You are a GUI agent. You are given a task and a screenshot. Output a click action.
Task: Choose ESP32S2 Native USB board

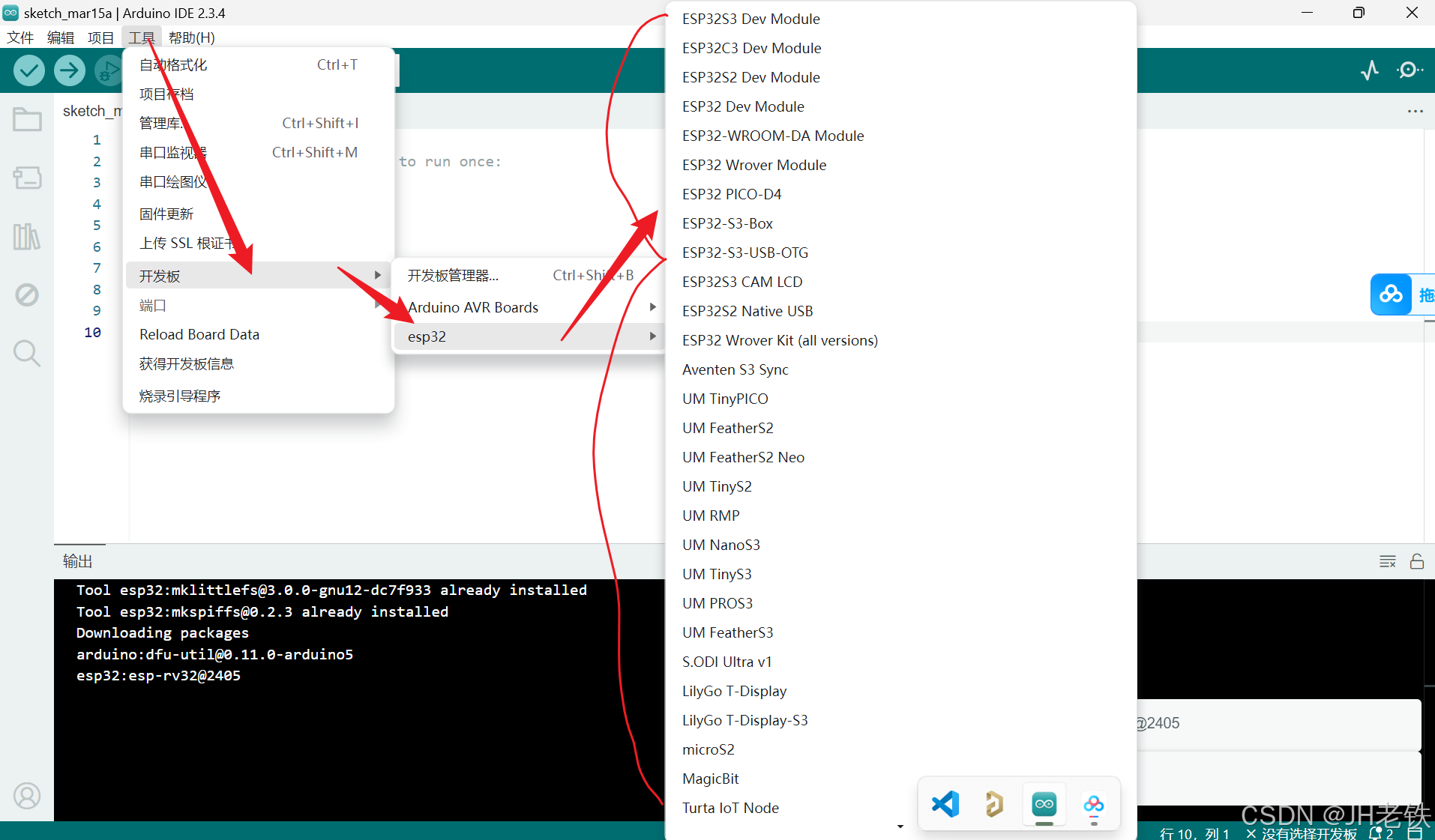901,311
